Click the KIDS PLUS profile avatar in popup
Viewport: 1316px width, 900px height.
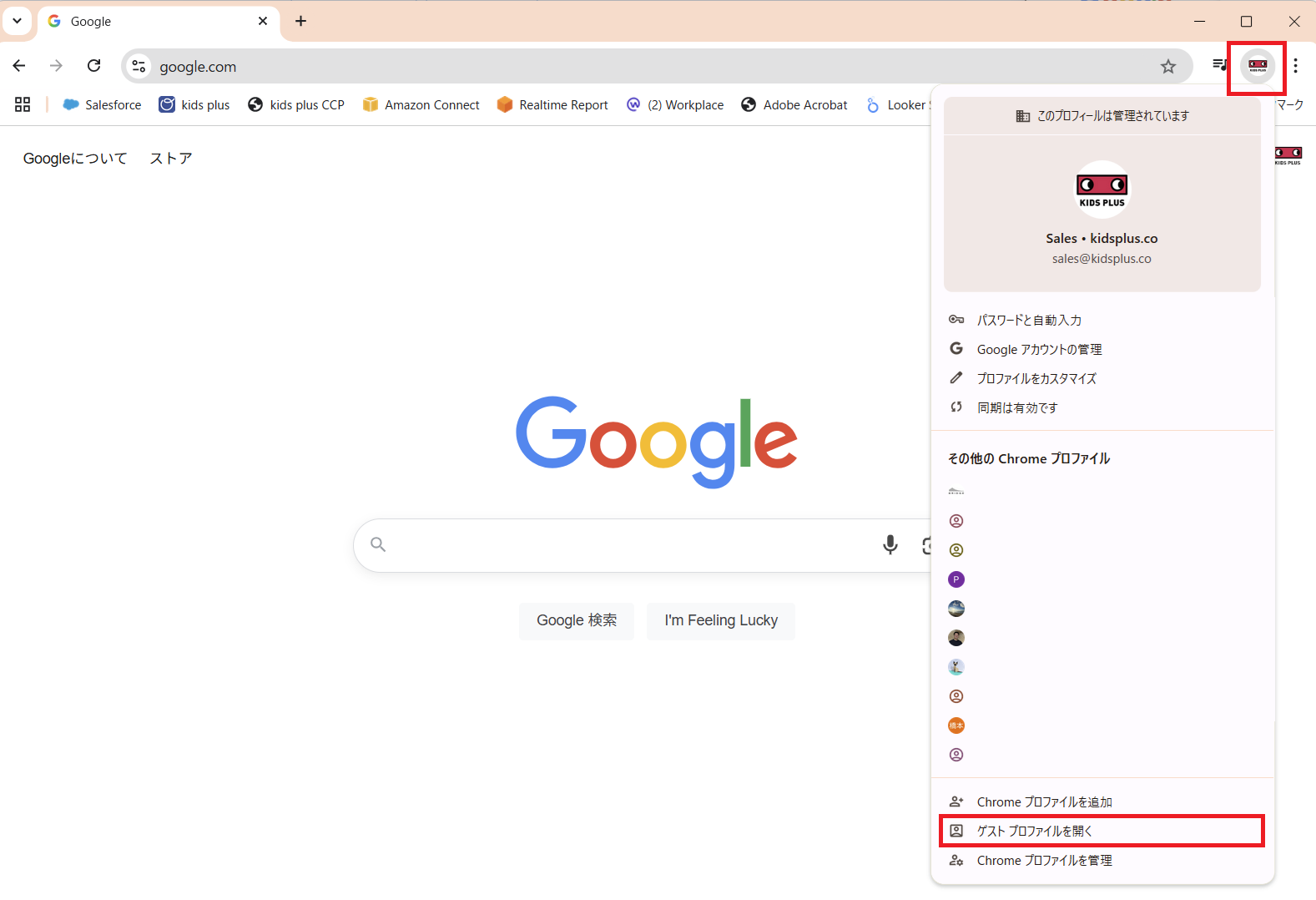point(1102,190)
